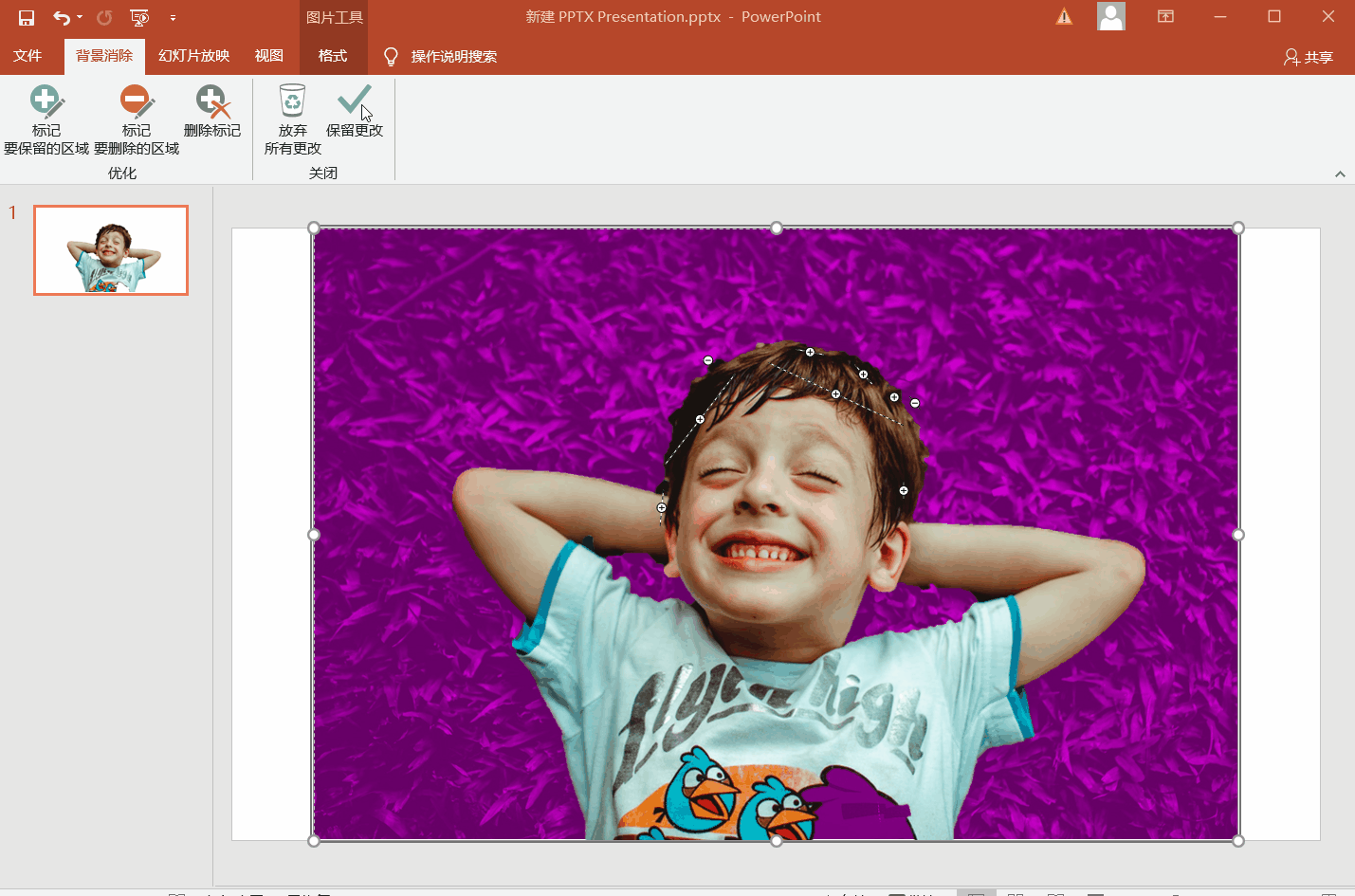This screenshot has height=896, width=1355.
Task: Switch to the 视图 tab
Action: 268,56
